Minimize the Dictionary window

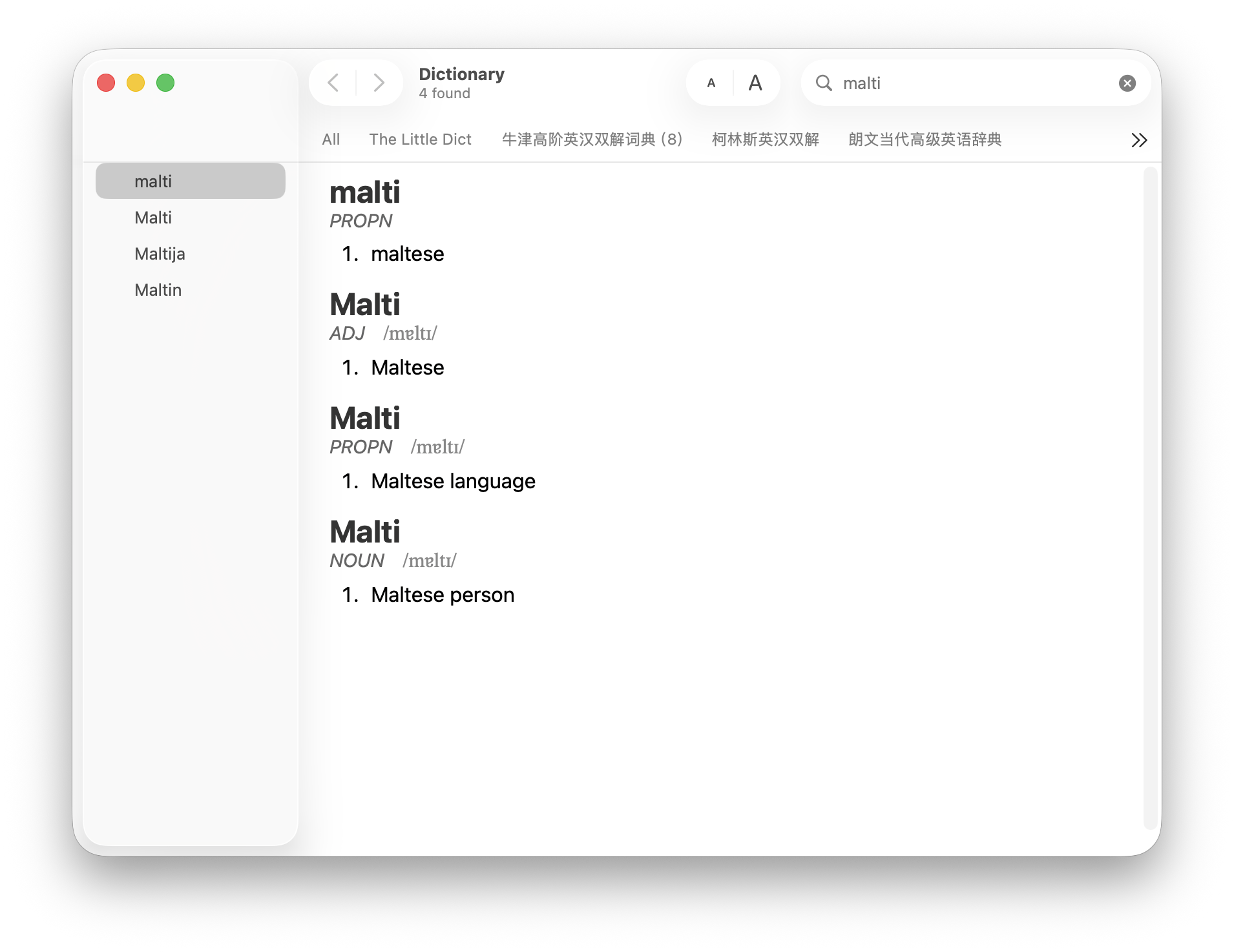[135, 83]
